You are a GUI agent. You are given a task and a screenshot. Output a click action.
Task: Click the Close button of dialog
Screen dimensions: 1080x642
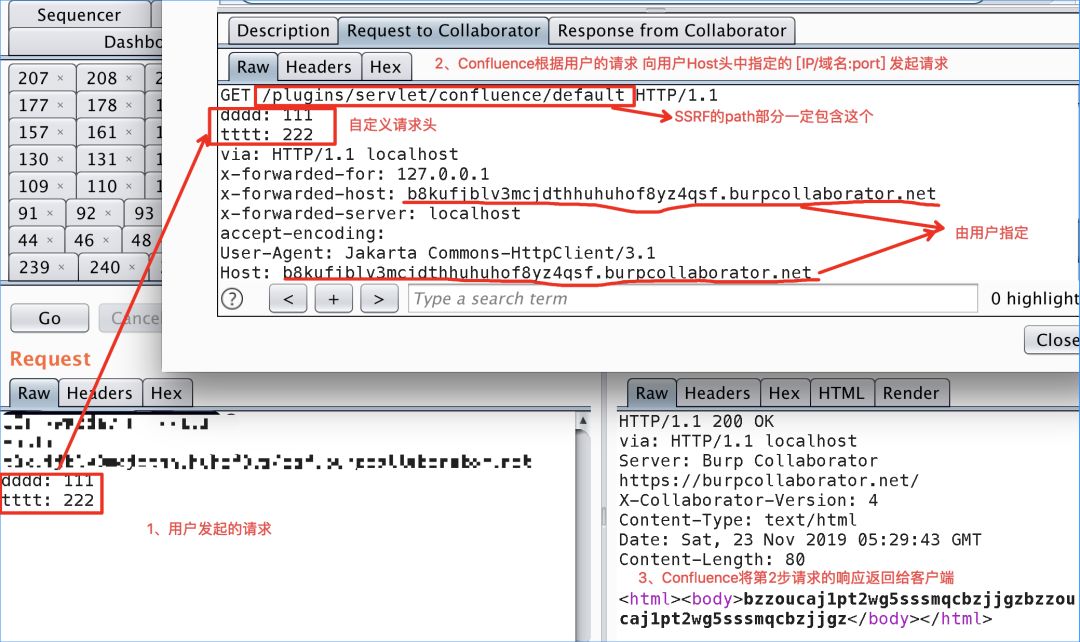point(1052,340)
